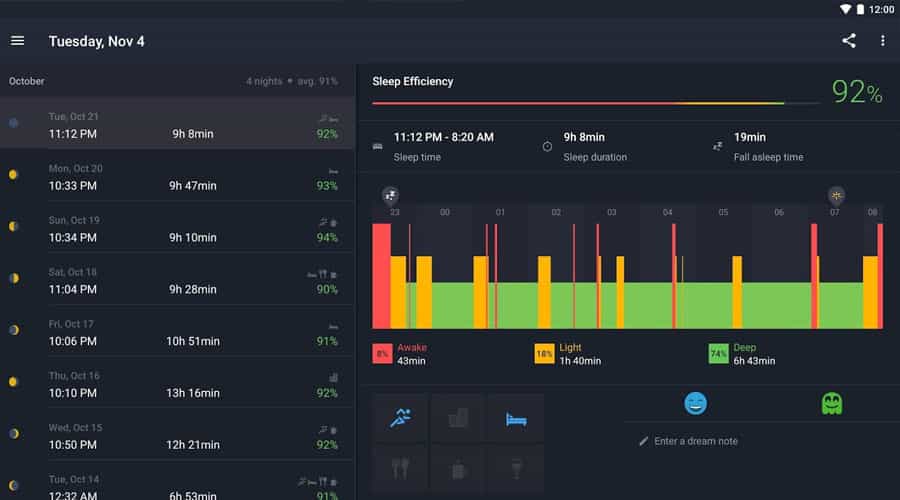Open the Mon, Oct 20 night entry

point(177,175)
